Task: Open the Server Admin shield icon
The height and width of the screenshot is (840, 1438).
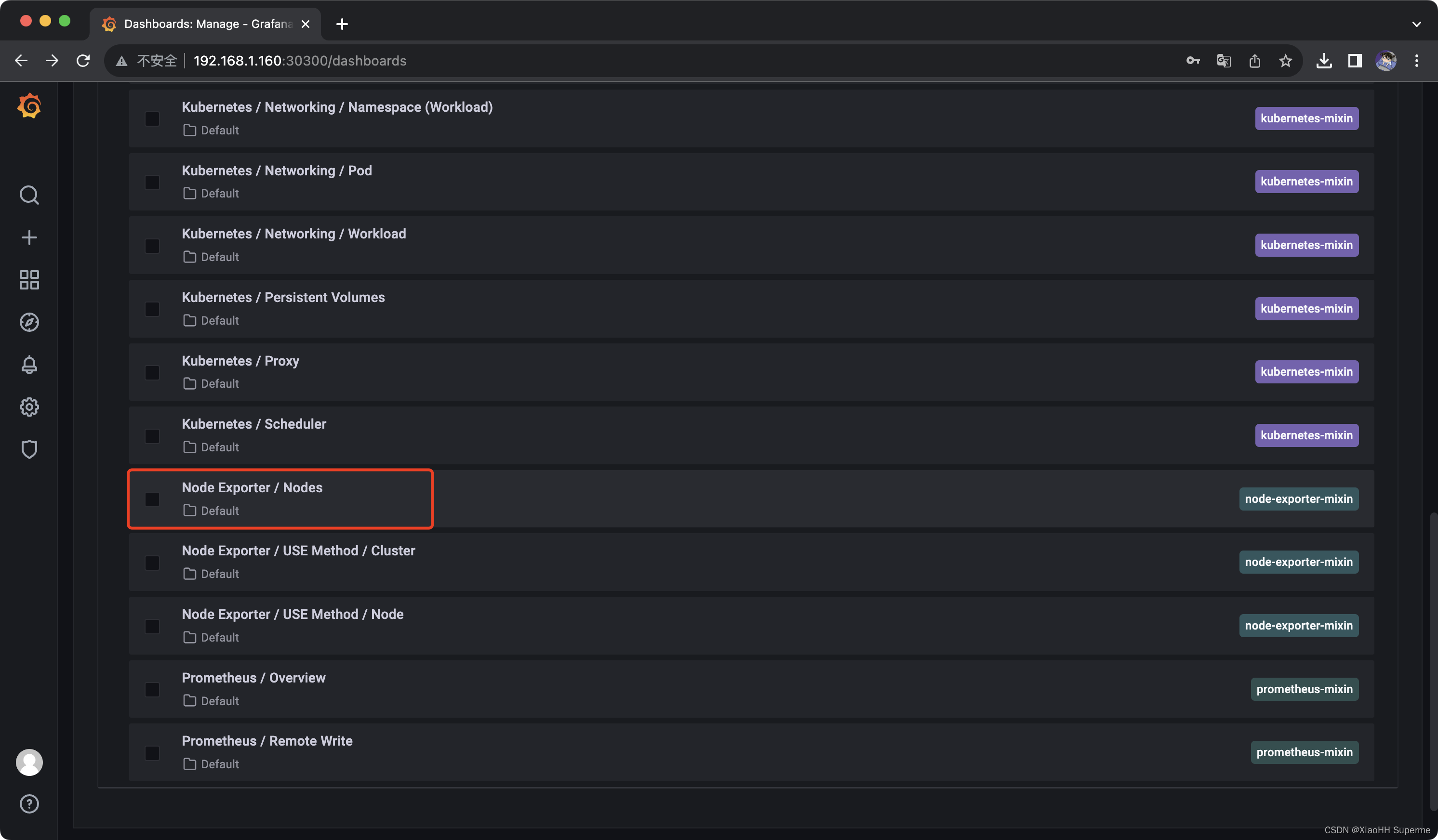Action: (29, 449)
